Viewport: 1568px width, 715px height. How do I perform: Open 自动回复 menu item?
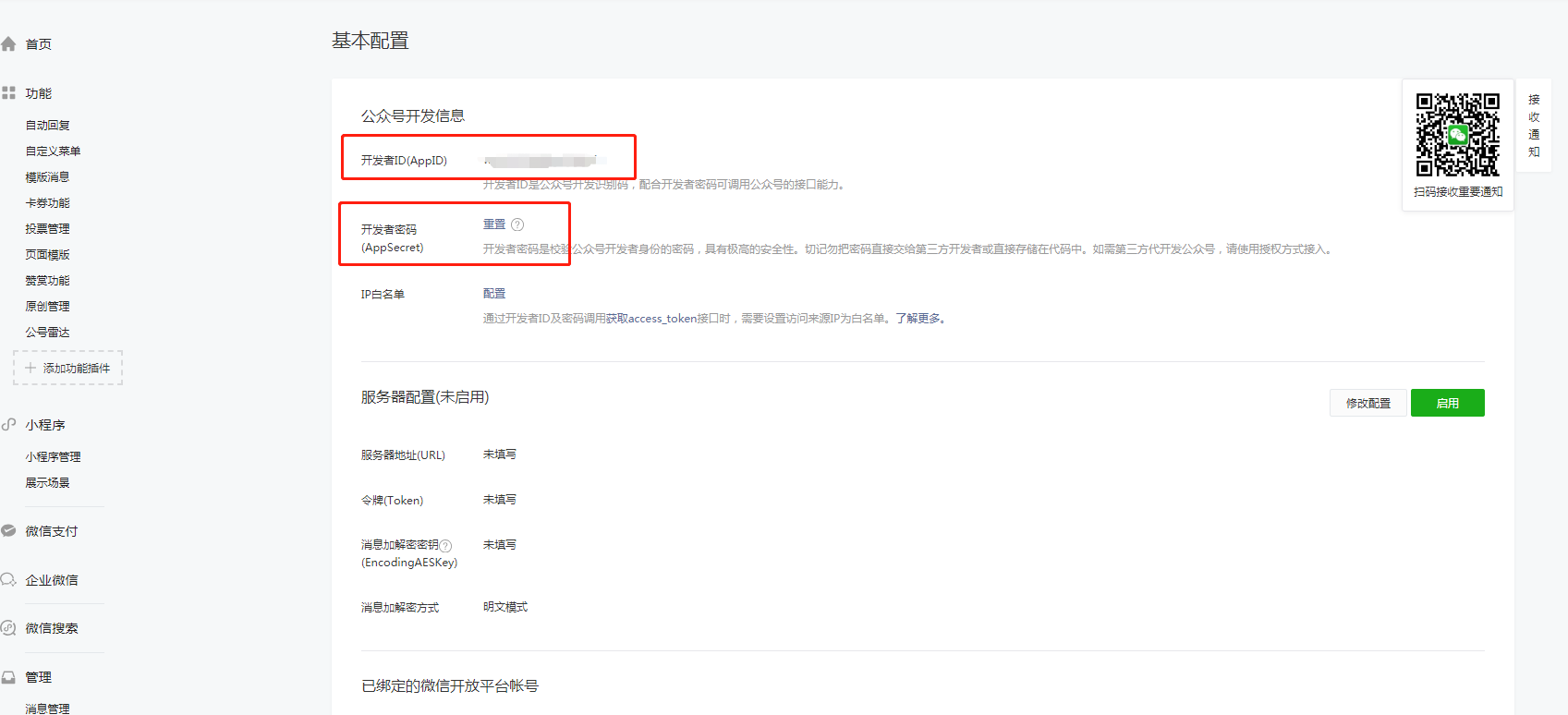click(48, 125)
